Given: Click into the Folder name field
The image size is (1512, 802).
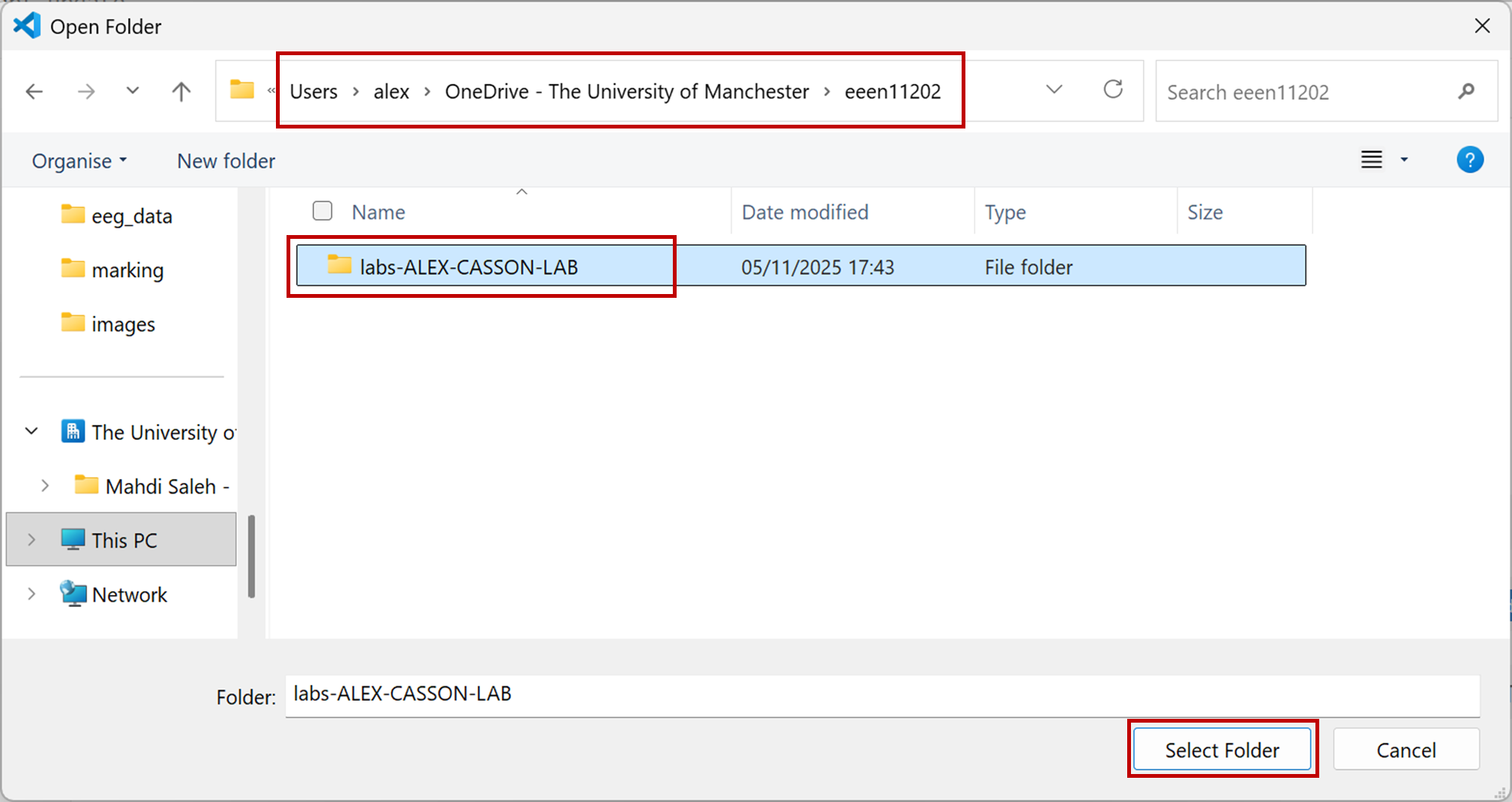Looking at the screenshot, I should tap(881, 695).
